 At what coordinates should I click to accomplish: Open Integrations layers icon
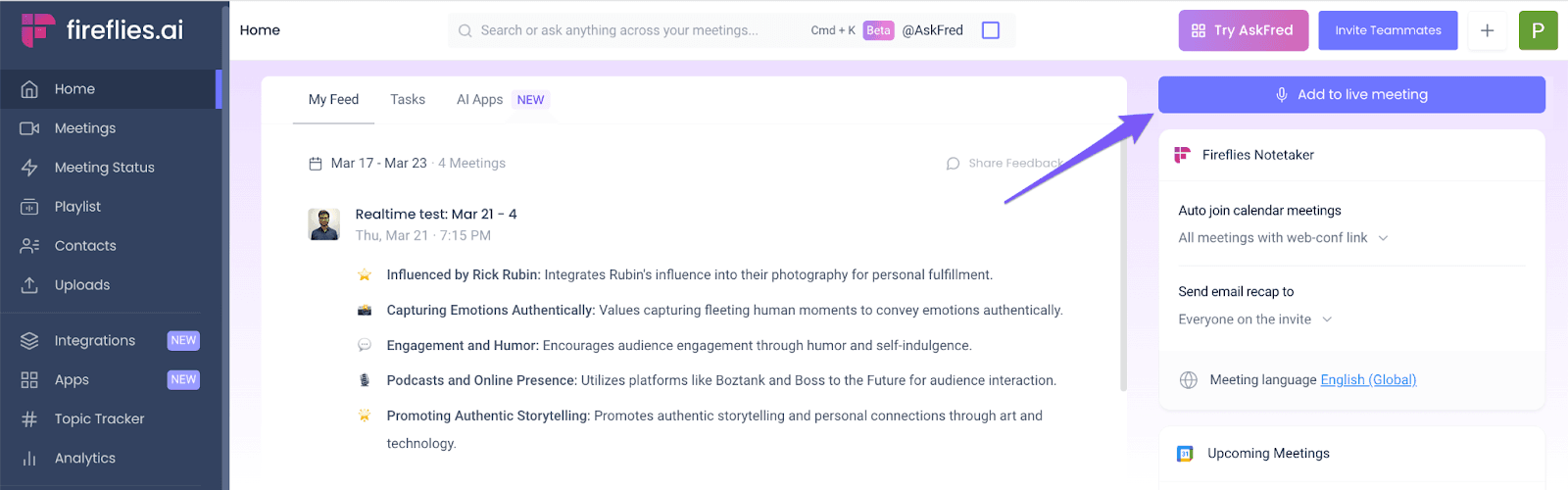point(29,341)
